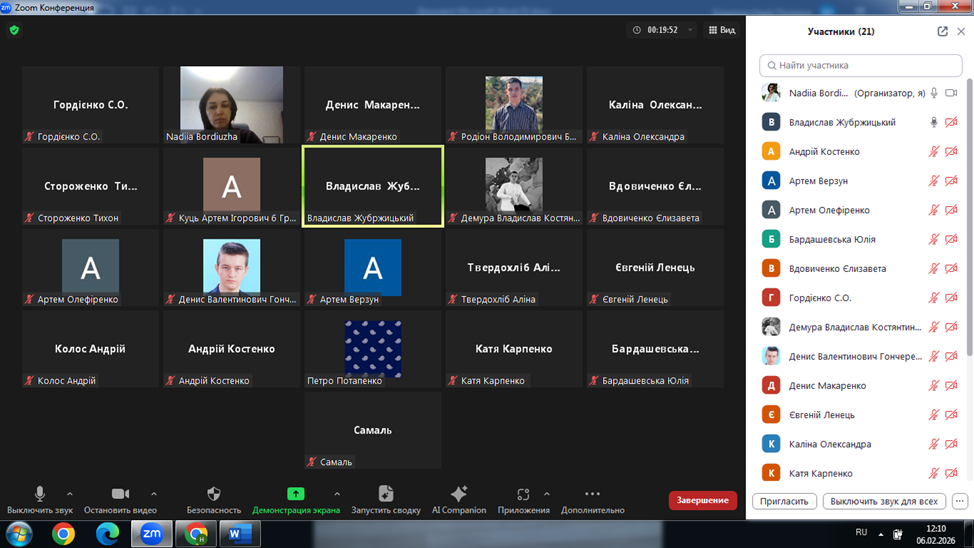974x548 pixels.
Task: Click the green encryption shield icon
Action: tap(14, 30)
